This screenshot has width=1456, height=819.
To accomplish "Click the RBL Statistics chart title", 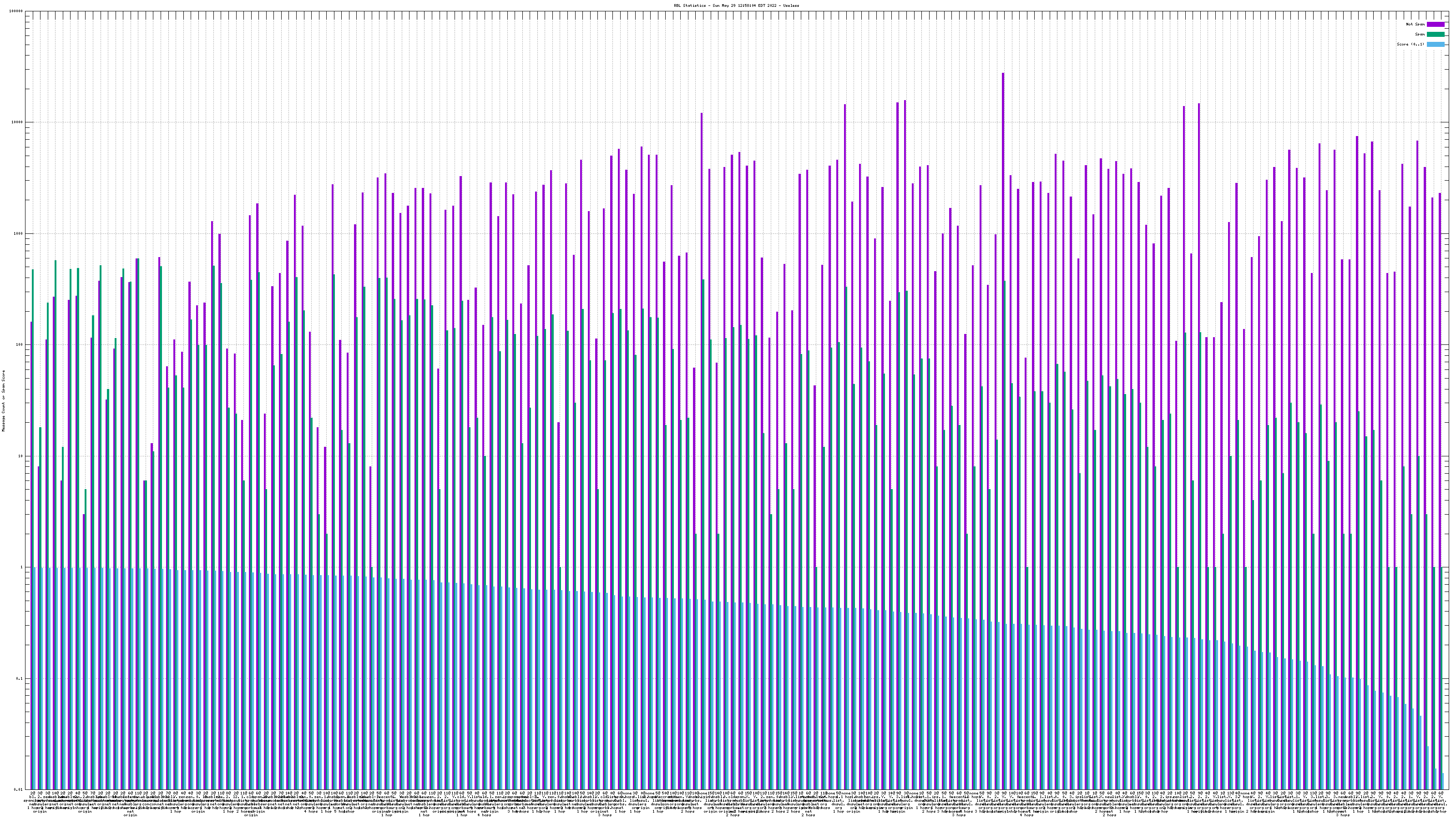I will (737, 5).
